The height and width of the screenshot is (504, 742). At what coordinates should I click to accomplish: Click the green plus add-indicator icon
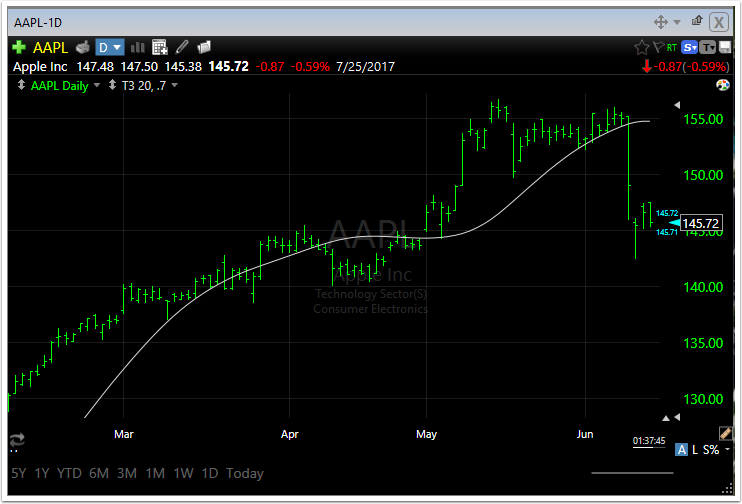click(19, 47)
